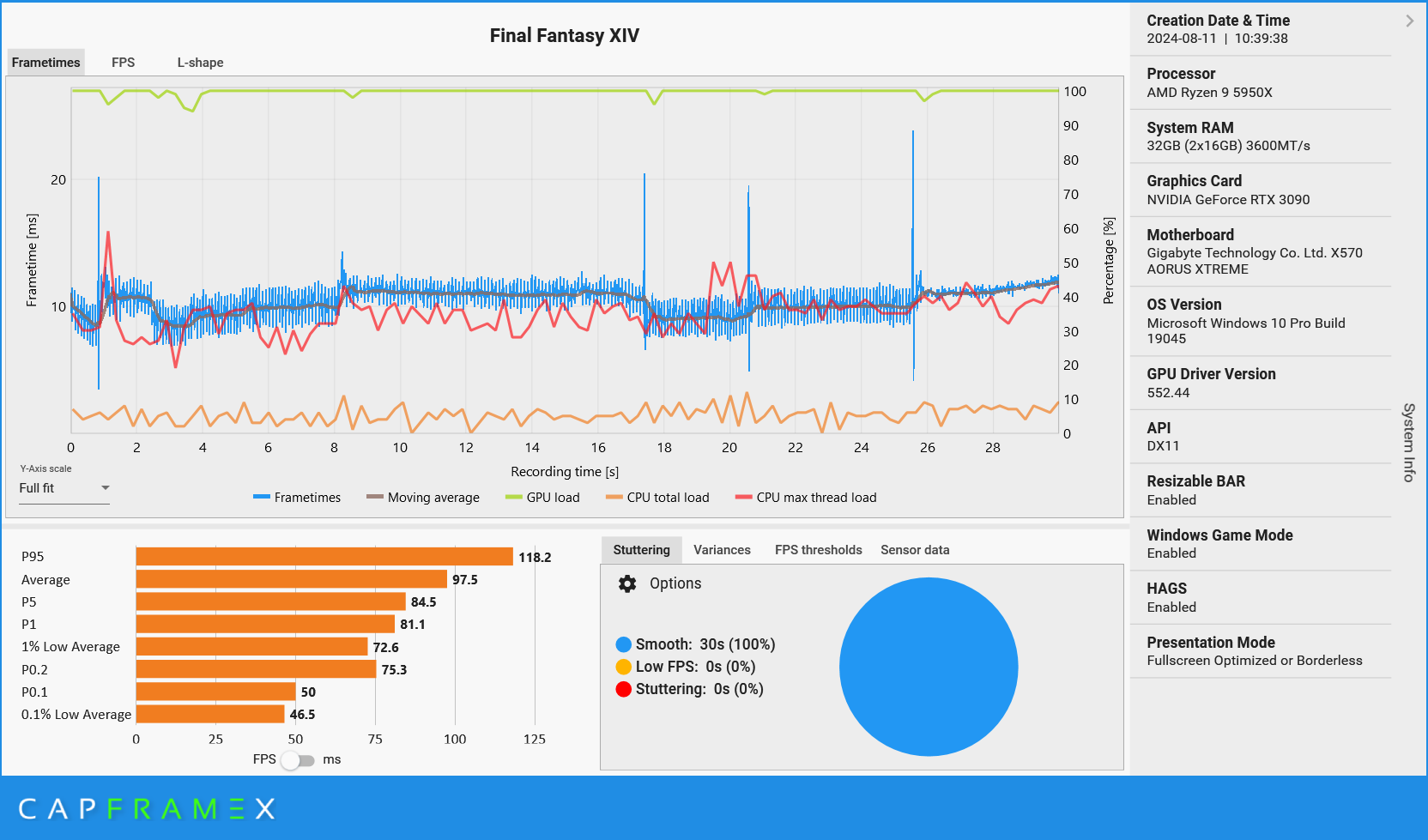Click the System Info vertical label
Screen dimensions: 1428x840
click(1408, 442)
